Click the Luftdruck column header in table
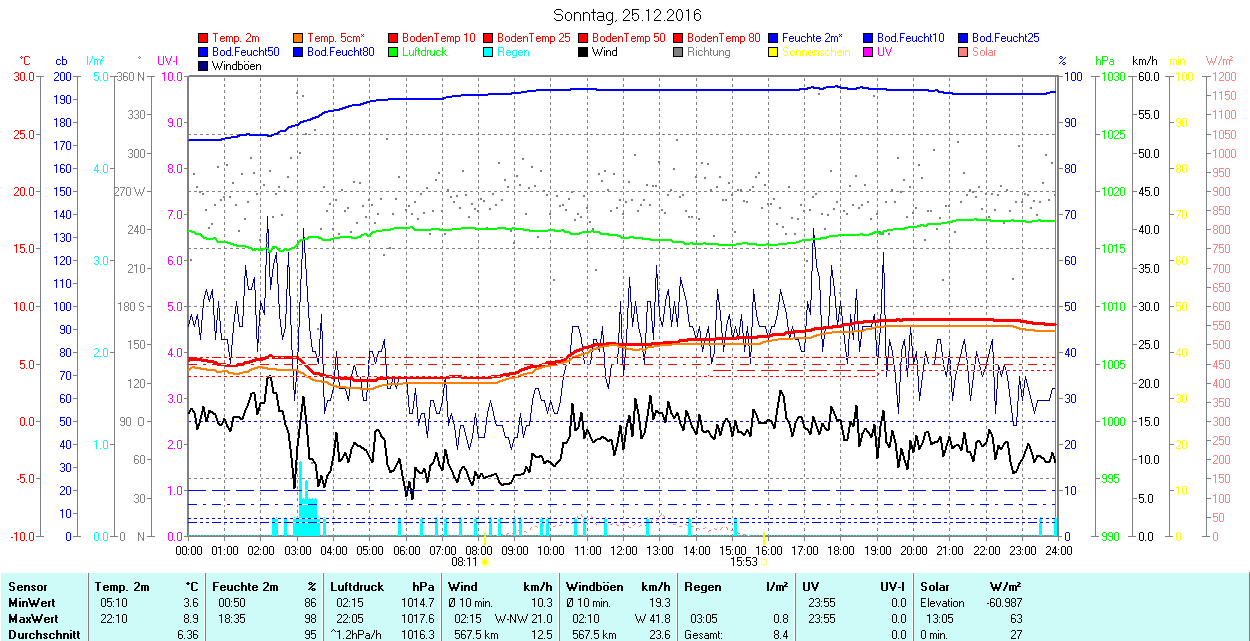 [355, 587]
